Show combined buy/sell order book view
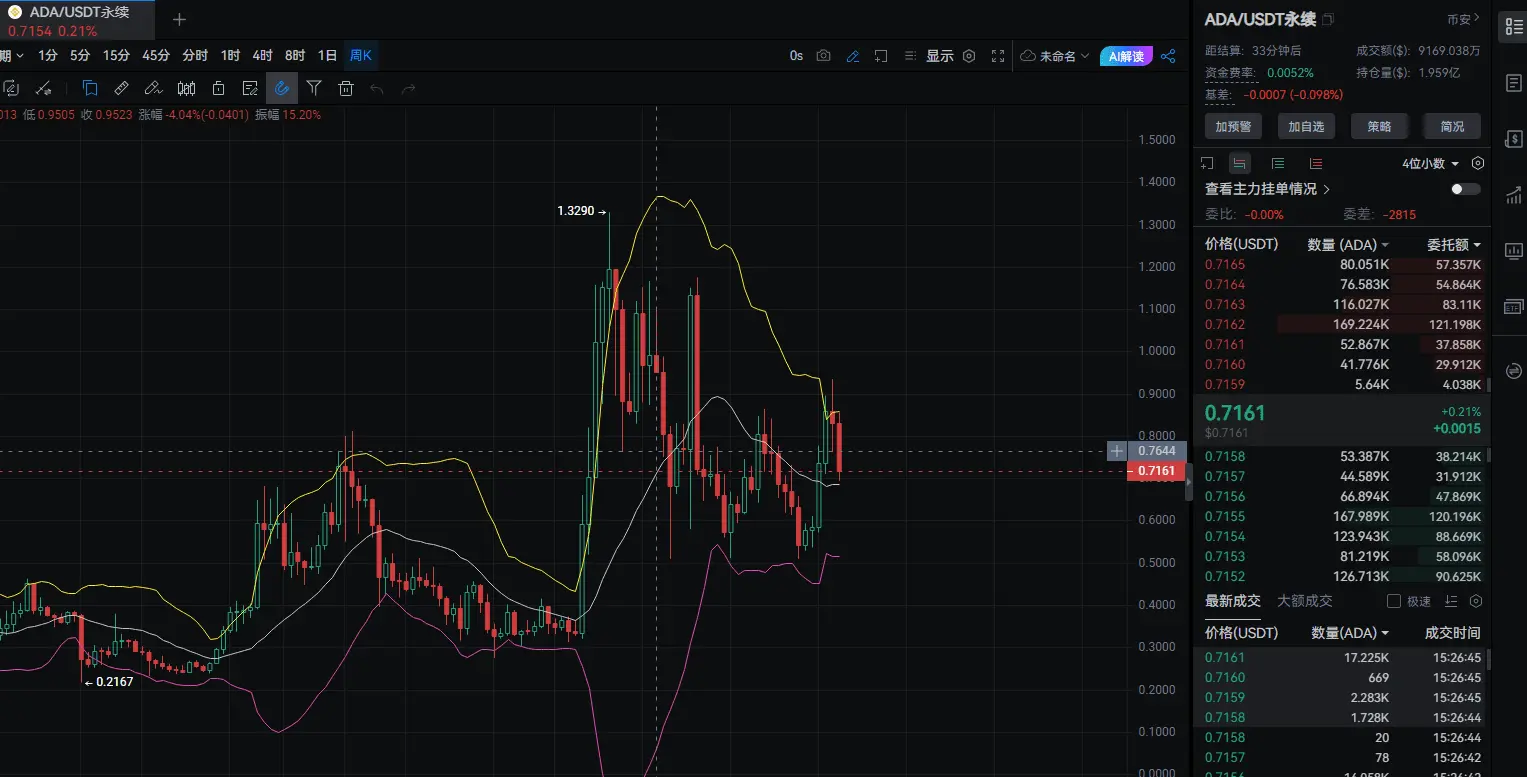The image size is (1527, 777). coord(1240,164)
